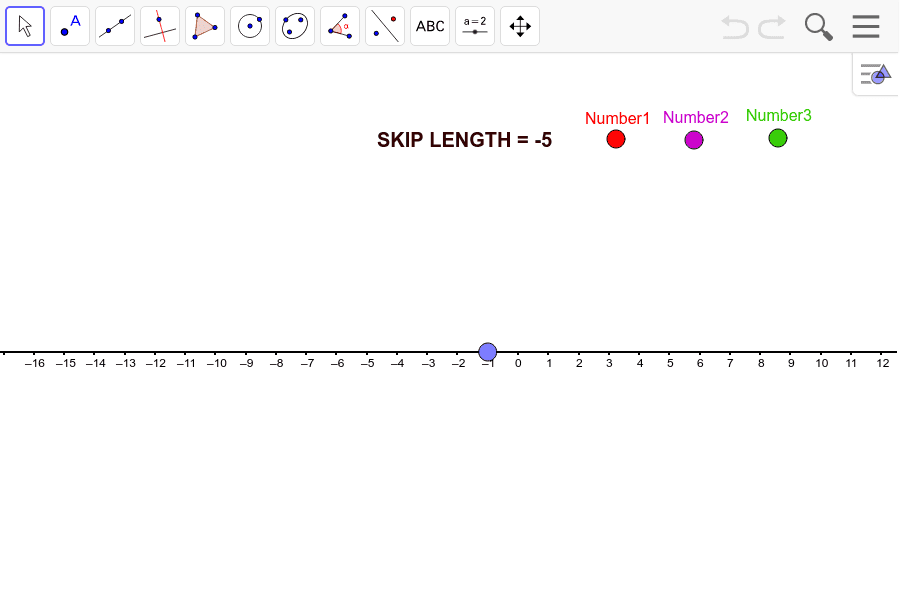Click the –3 label on the number line
Viewport: 900px width, 600px height.
(x=428, y=363)
